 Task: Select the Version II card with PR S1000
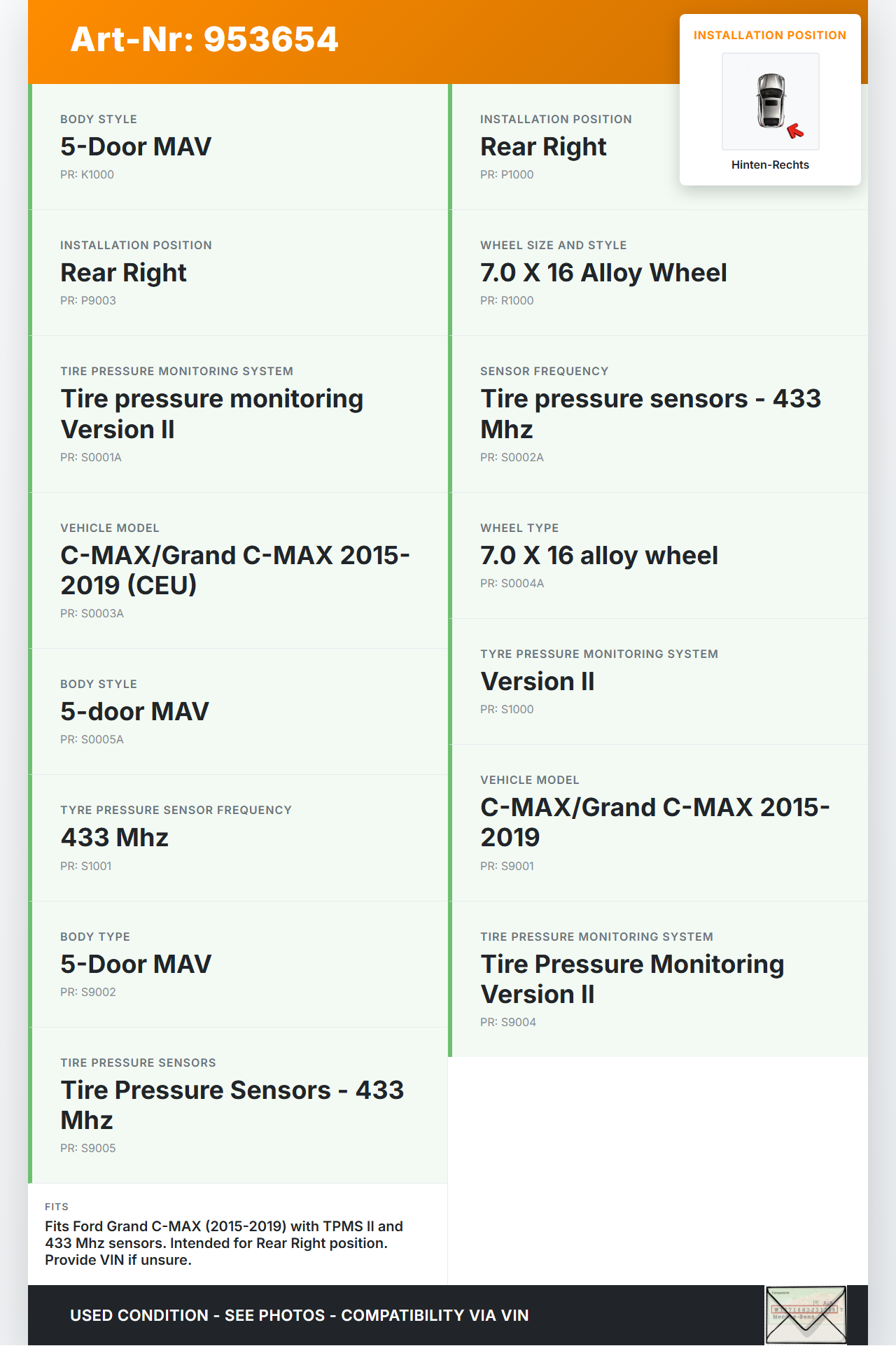tap(658, 682)
